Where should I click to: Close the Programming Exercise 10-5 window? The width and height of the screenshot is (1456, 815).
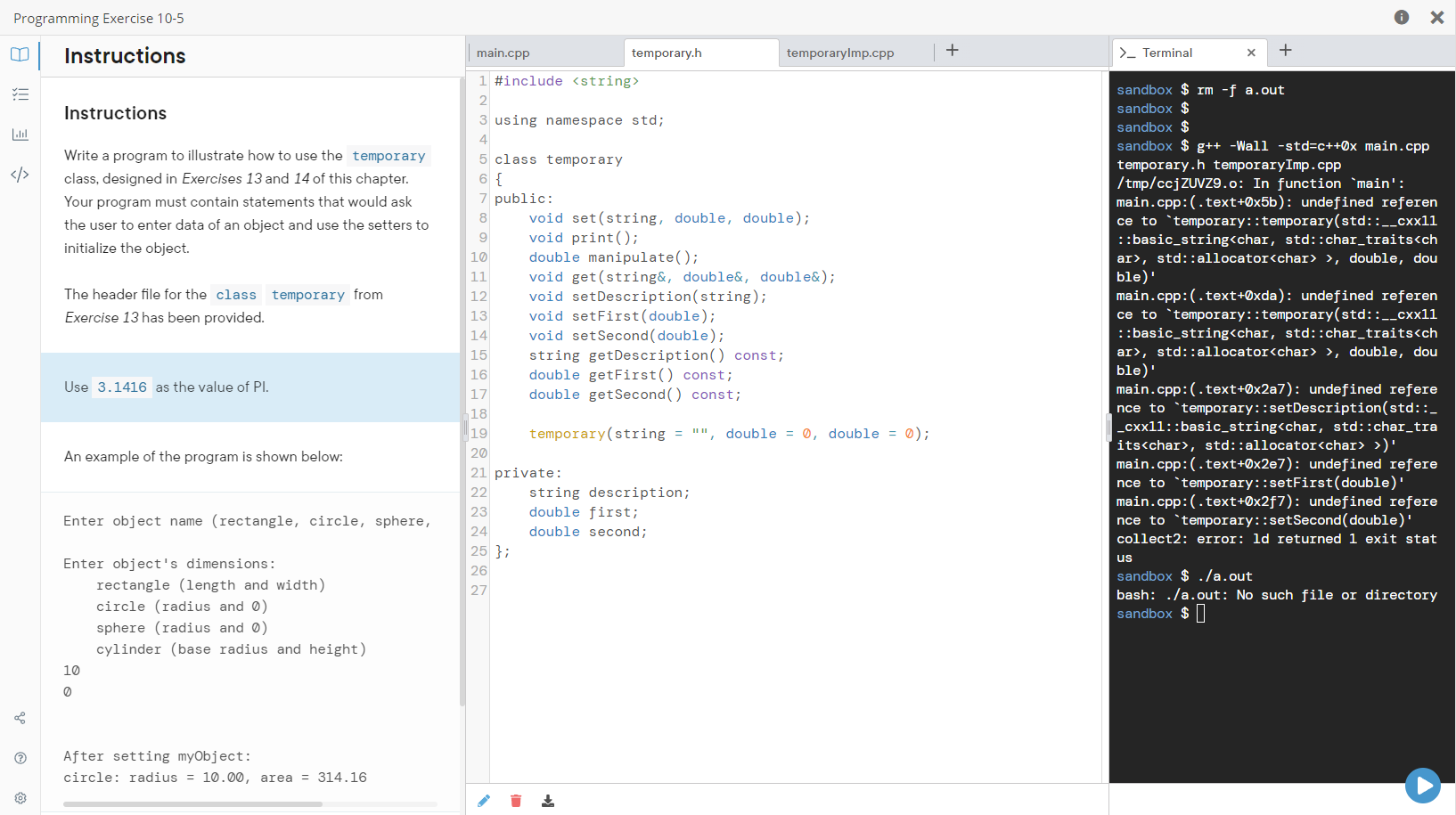pyautogui.click(x=1437, y=17)
